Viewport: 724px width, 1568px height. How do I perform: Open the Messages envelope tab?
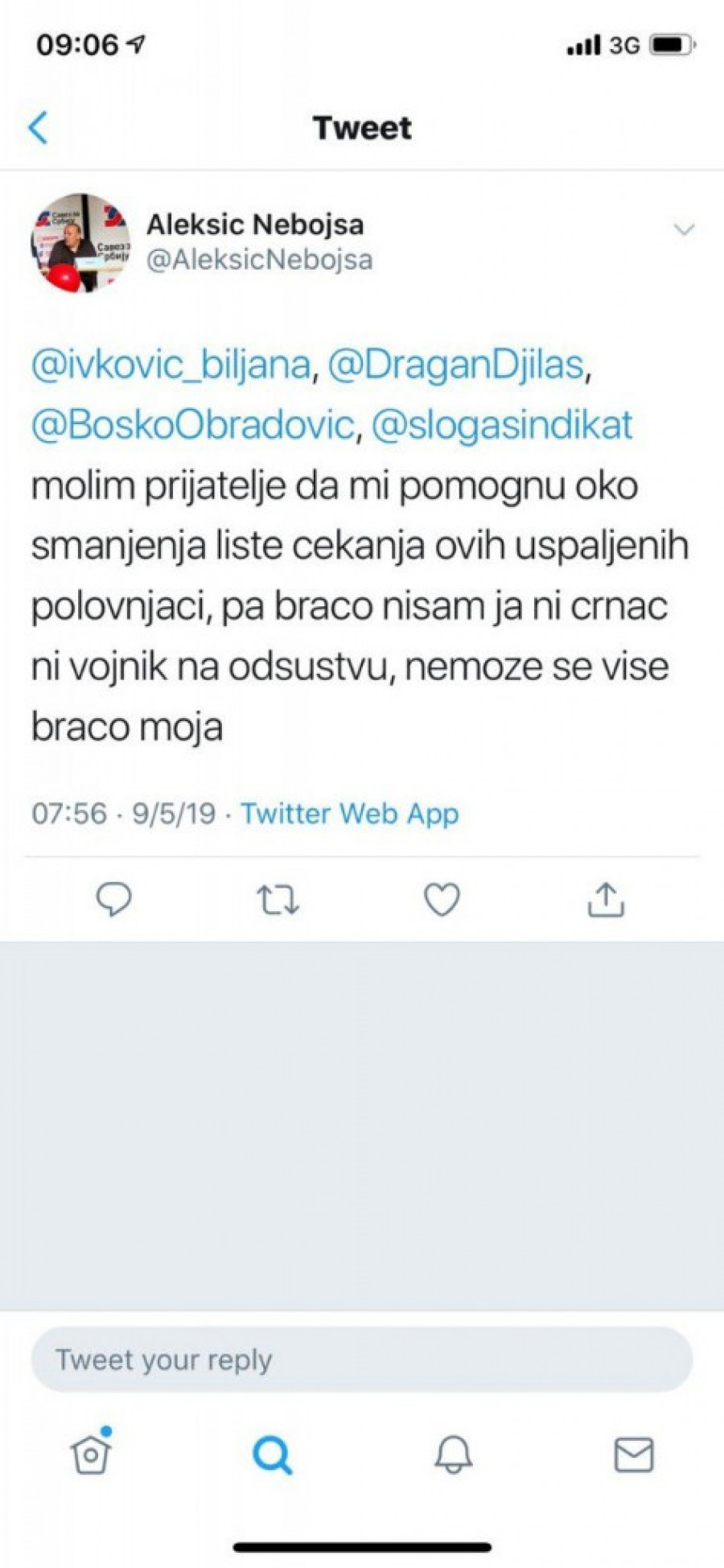pyautogui.click(x=634, y=1455)
